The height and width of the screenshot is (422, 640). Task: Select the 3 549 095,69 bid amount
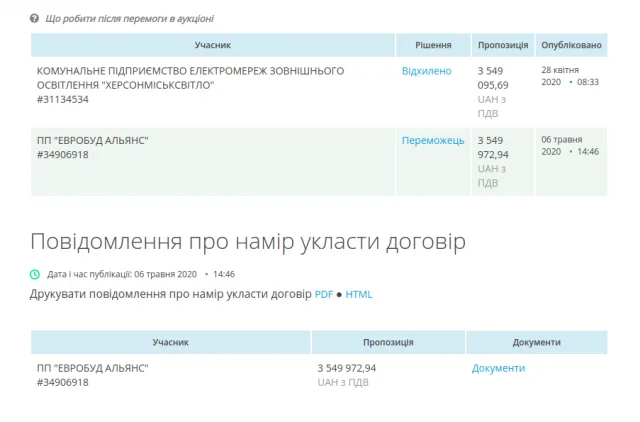[x=493, y=78]
